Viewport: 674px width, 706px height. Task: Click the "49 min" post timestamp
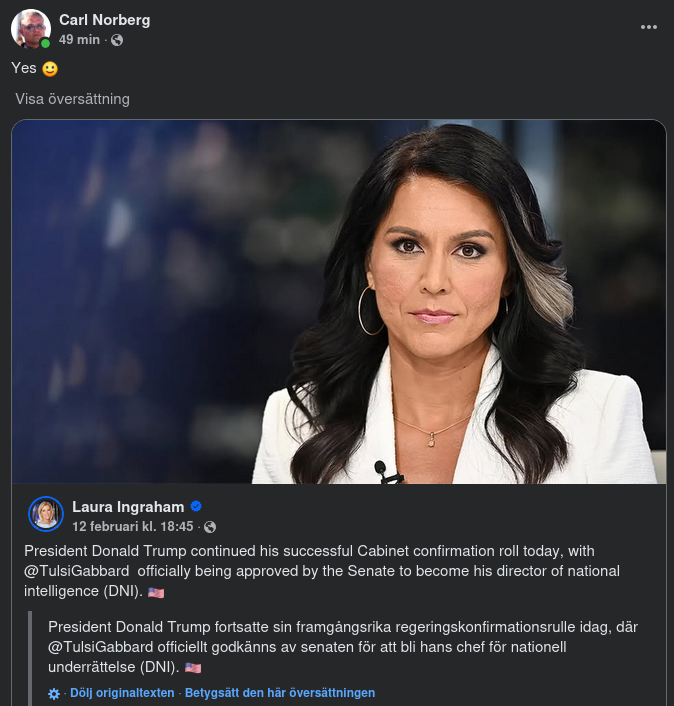(79, 40)
